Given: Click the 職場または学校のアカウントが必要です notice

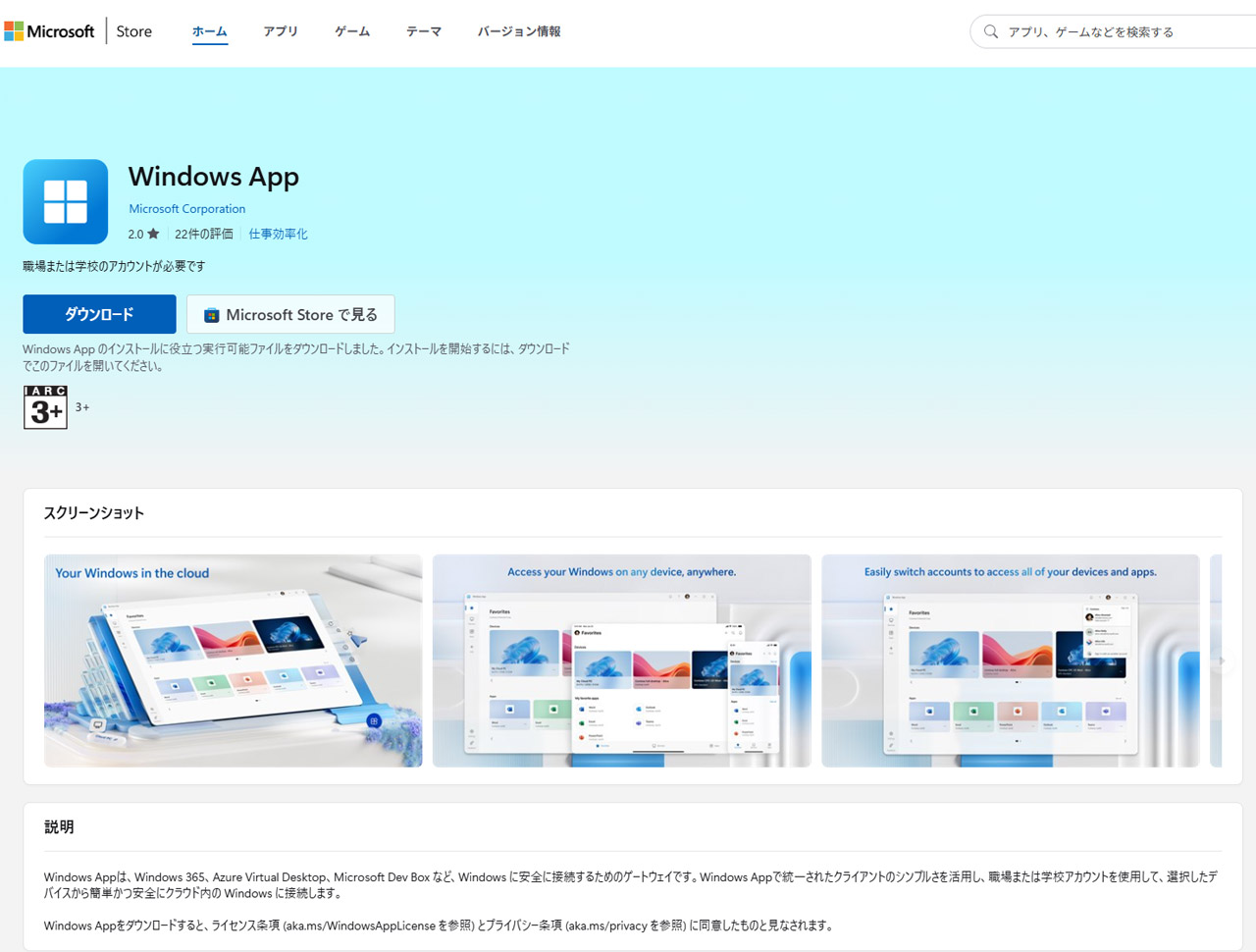Looking at the screenshot, I should (x=115, y=266).
